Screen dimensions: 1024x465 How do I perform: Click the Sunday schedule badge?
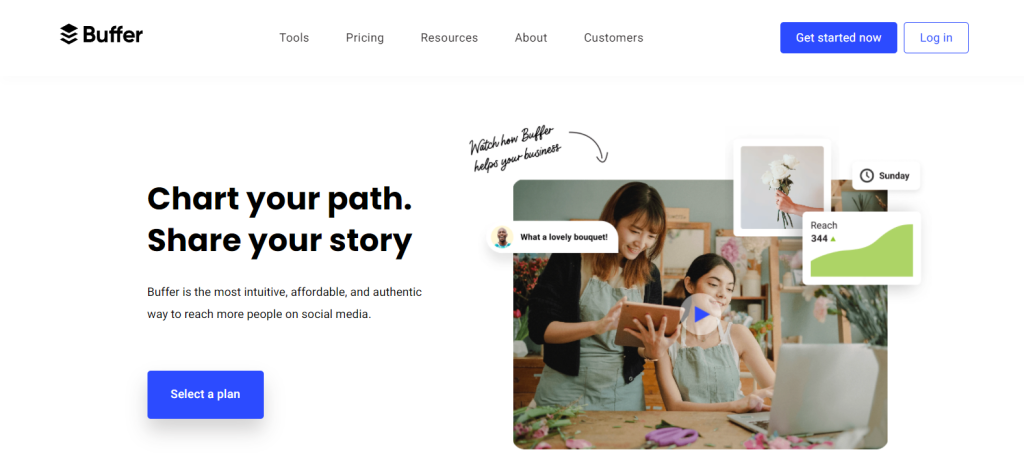[x=886, y=176]
